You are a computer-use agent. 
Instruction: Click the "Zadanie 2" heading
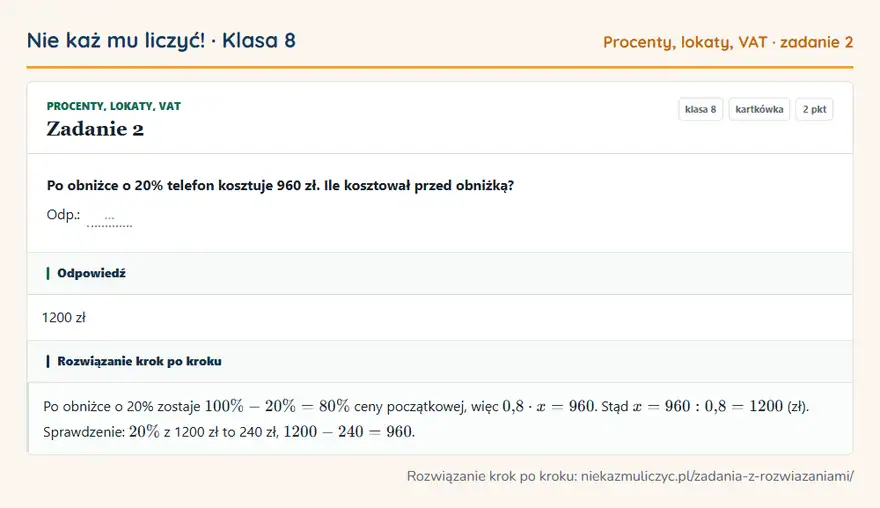tap(95, 129)
